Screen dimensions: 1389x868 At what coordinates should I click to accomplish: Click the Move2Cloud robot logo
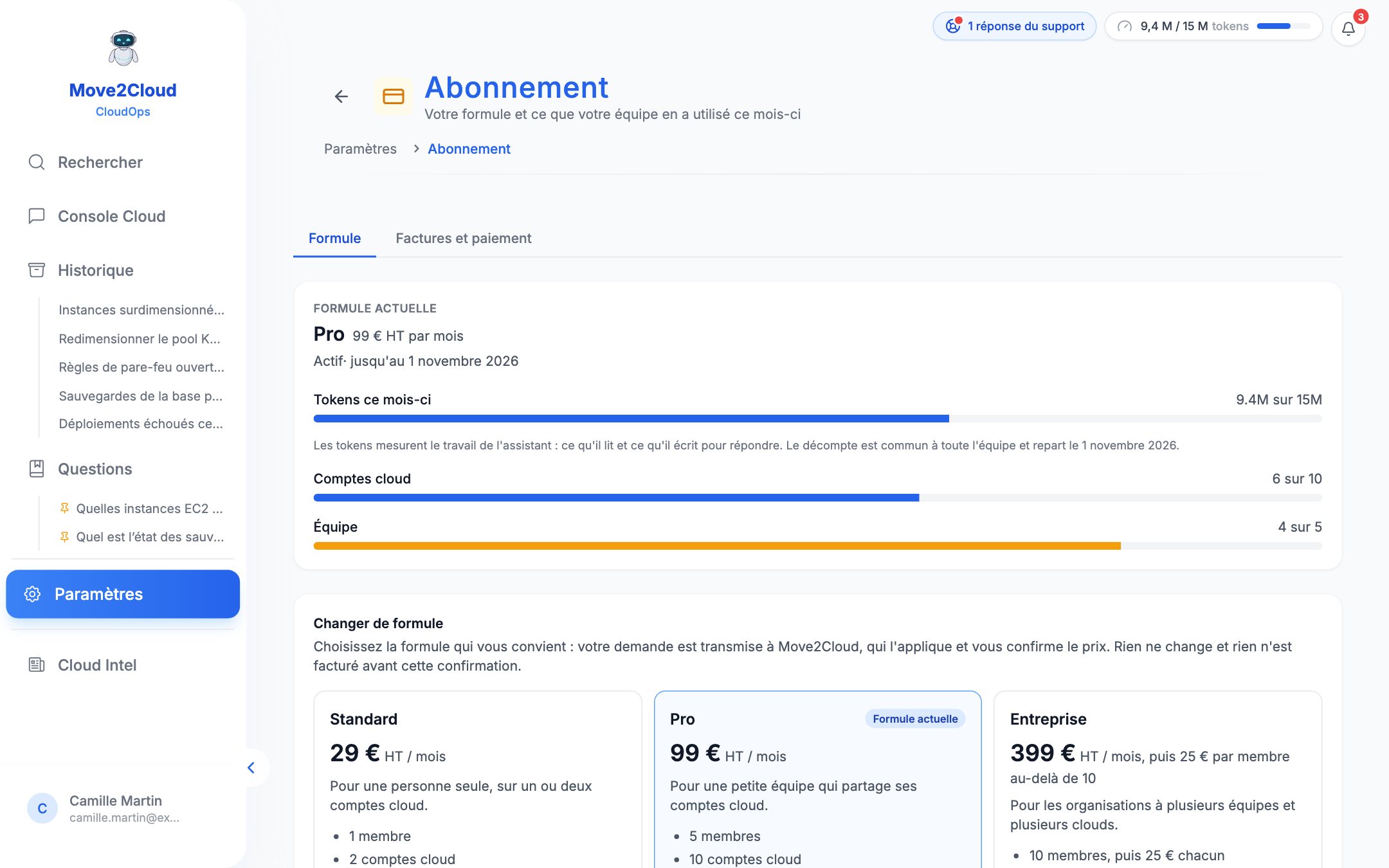coord(123,48)
